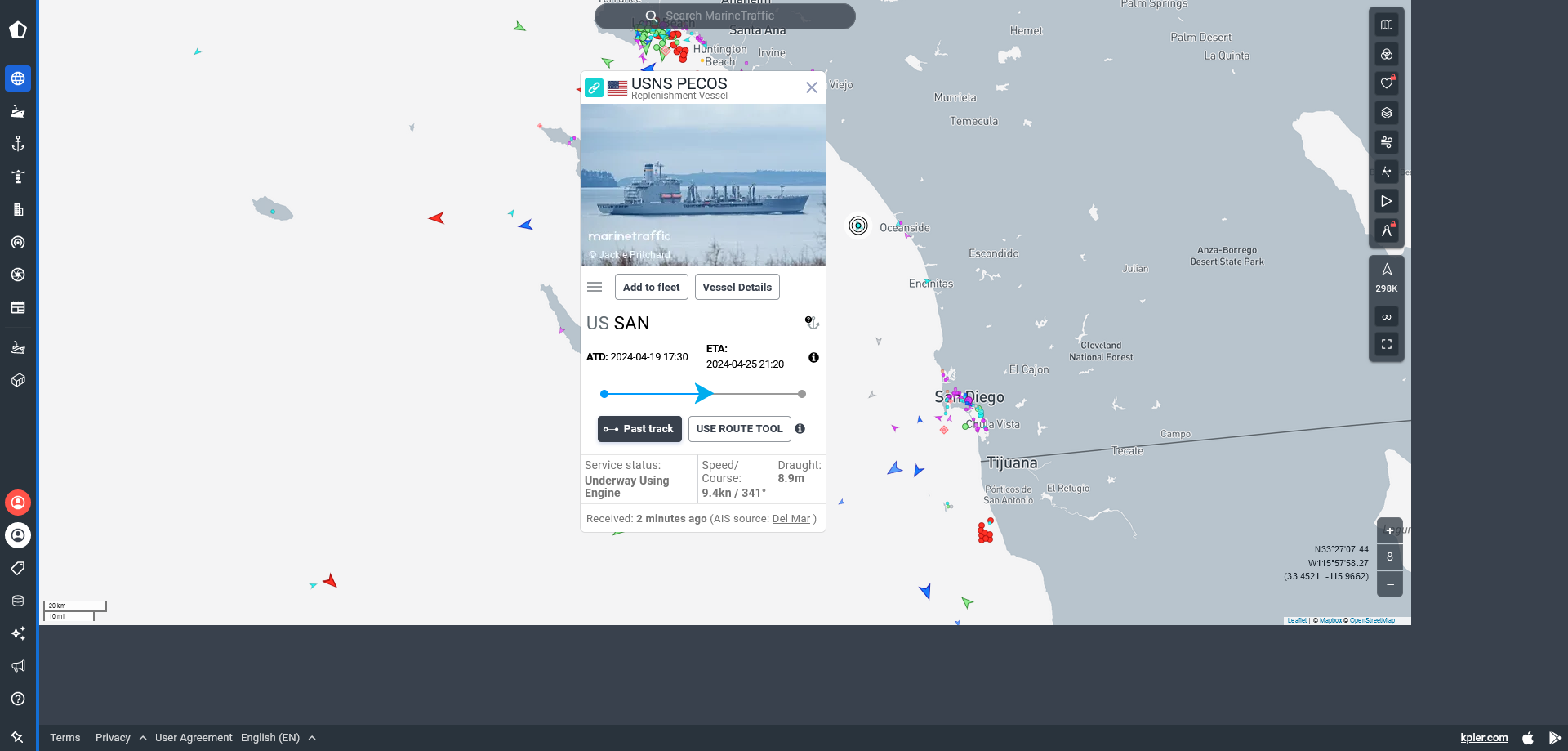Screen dimensions: 1568x751
Task: Click the link icon beside USNS PECOS
Action: 595,88
